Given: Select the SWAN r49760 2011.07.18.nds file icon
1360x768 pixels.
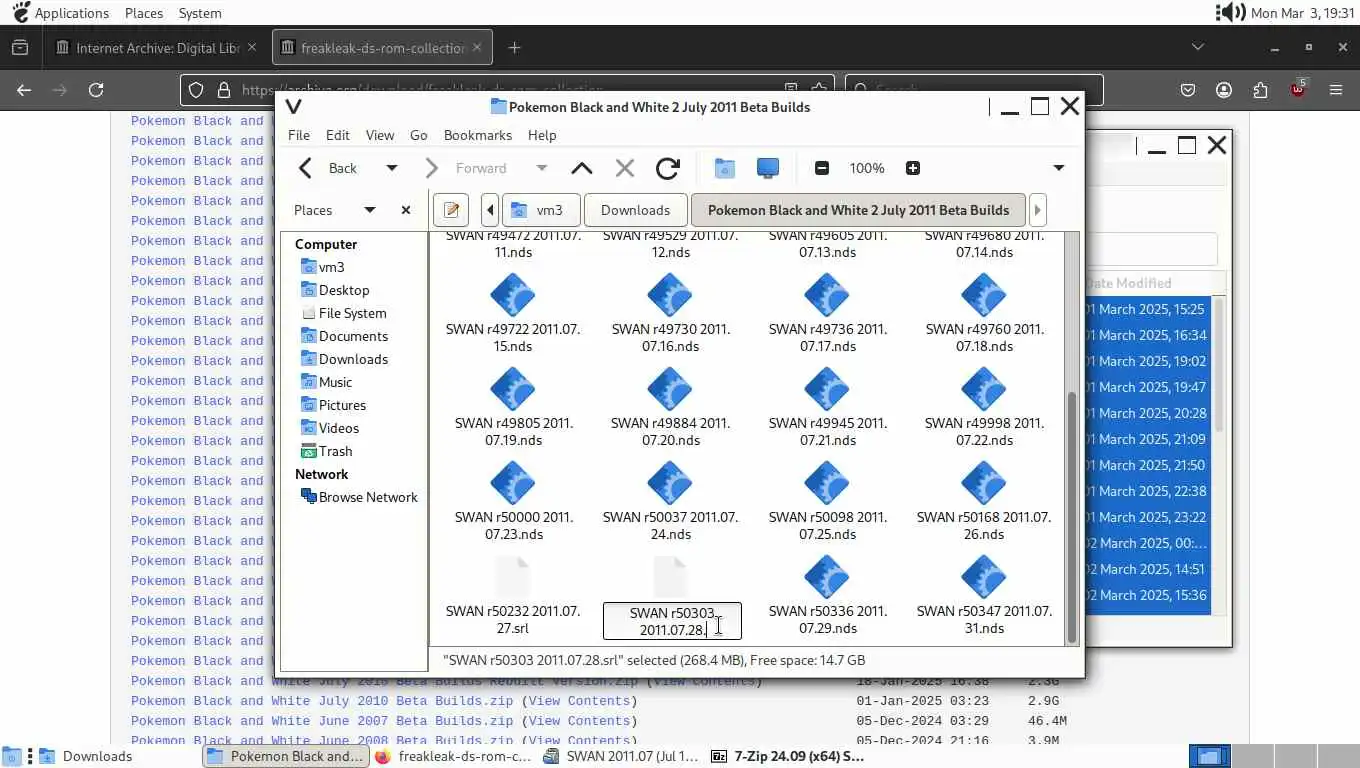Looking at the screenshot, I should [984, 296].
